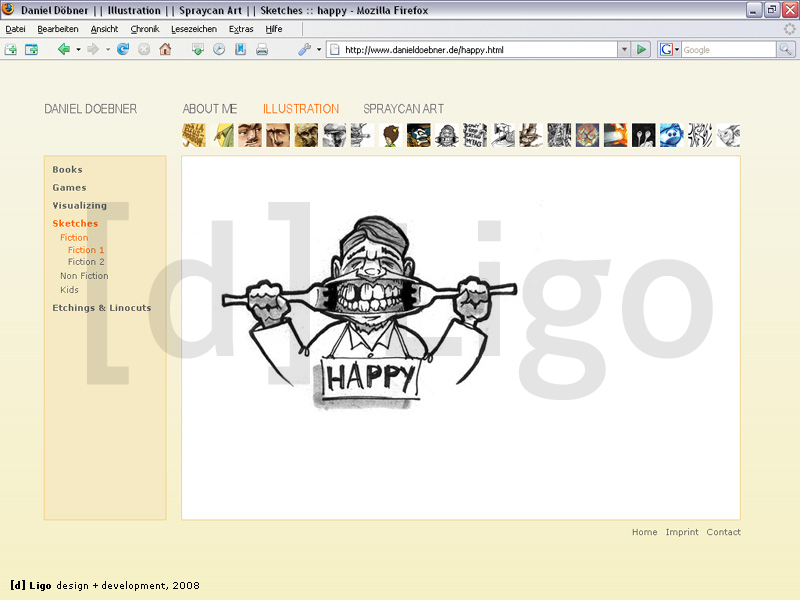Open the Ansicht menu
Viewport: 800px width, 600px height.
[104, 29]
